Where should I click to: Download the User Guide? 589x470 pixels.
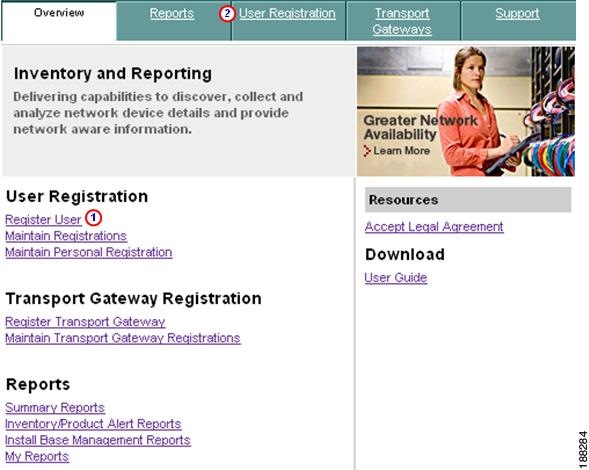396,278
